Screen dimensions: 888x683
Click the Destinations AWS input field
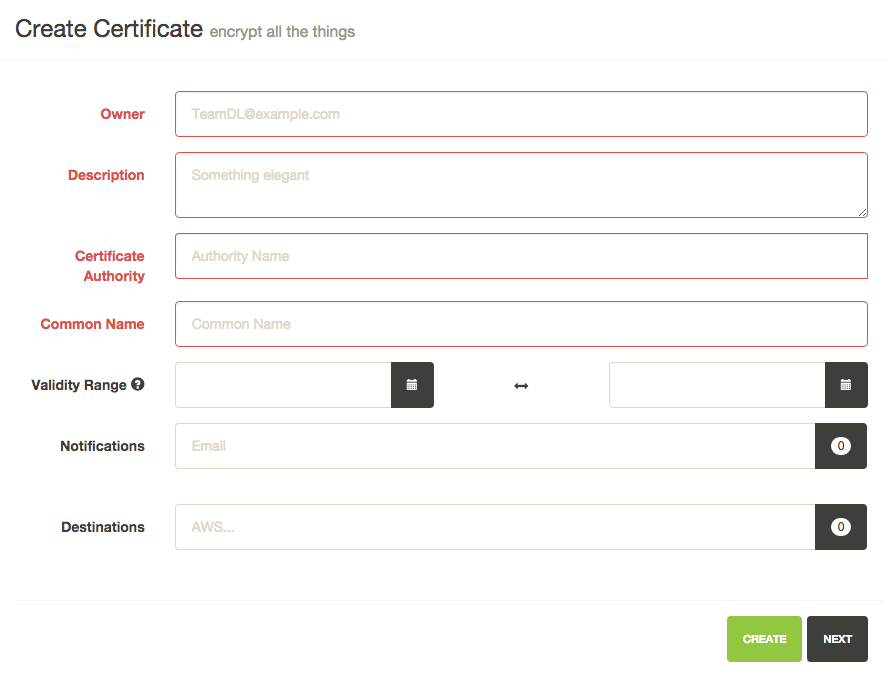point(495,527)
